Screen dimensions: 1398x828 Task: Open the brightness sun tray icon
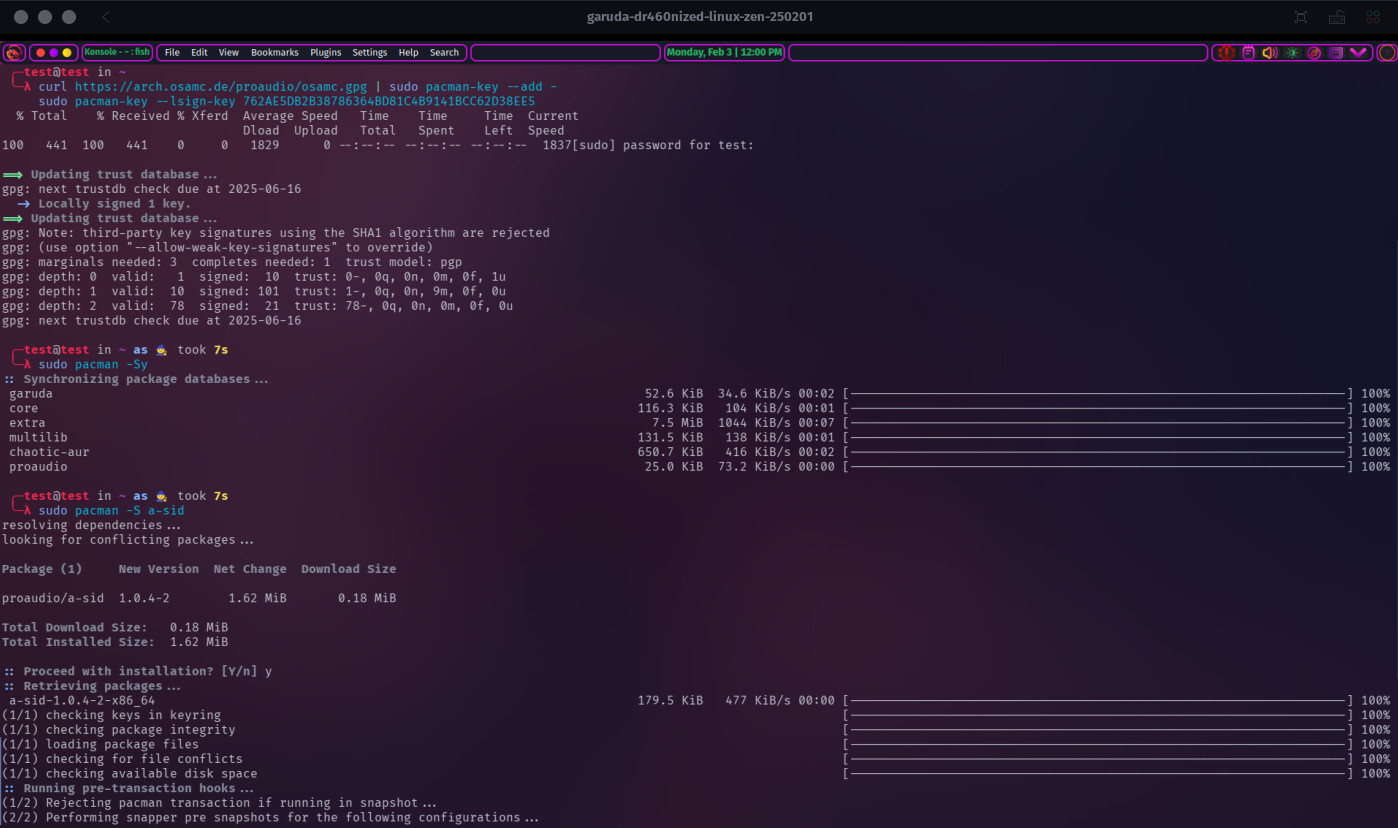1292,53
